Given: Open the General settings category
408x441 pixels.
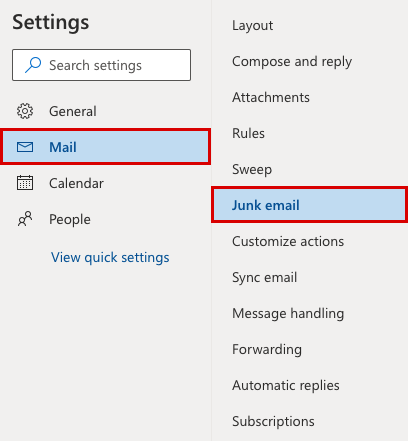Looking at the screenshot, I should [105, 111].
